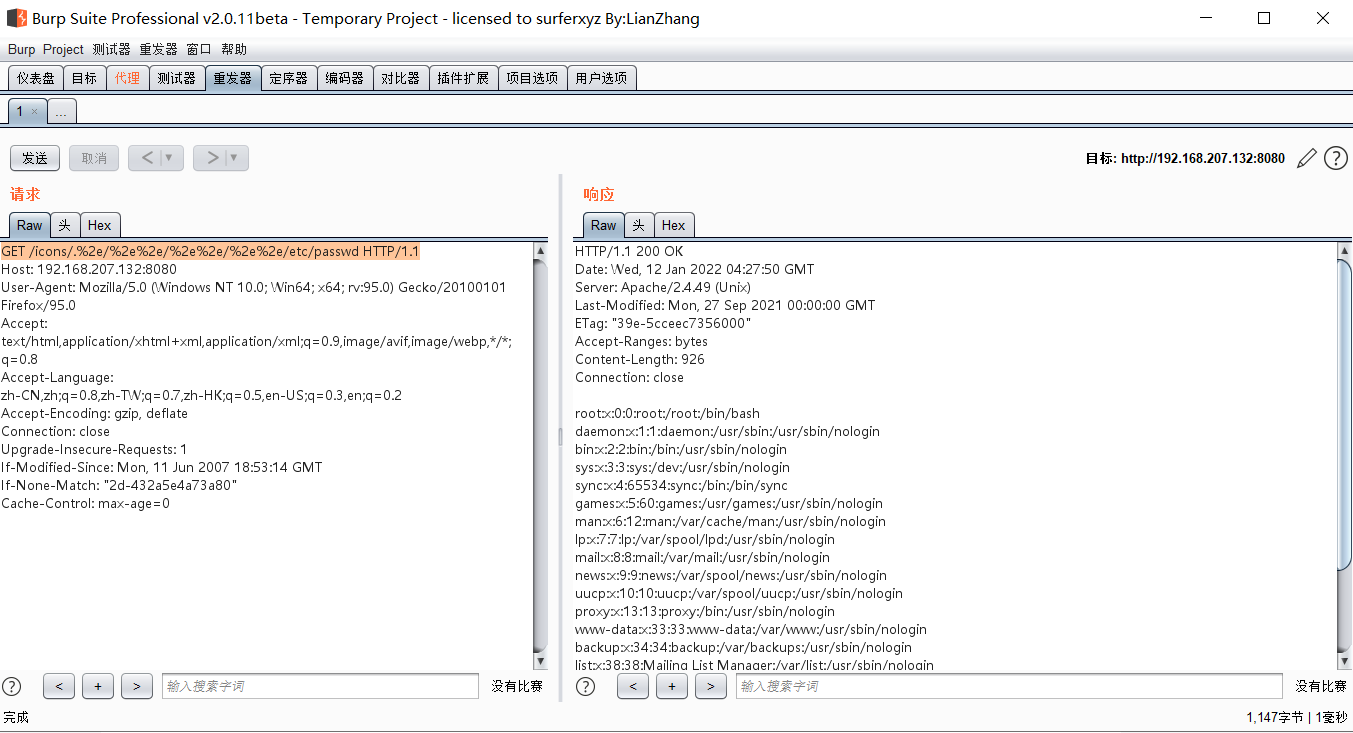
Task: Focus the response search input field
Action: click(1009, 686)
